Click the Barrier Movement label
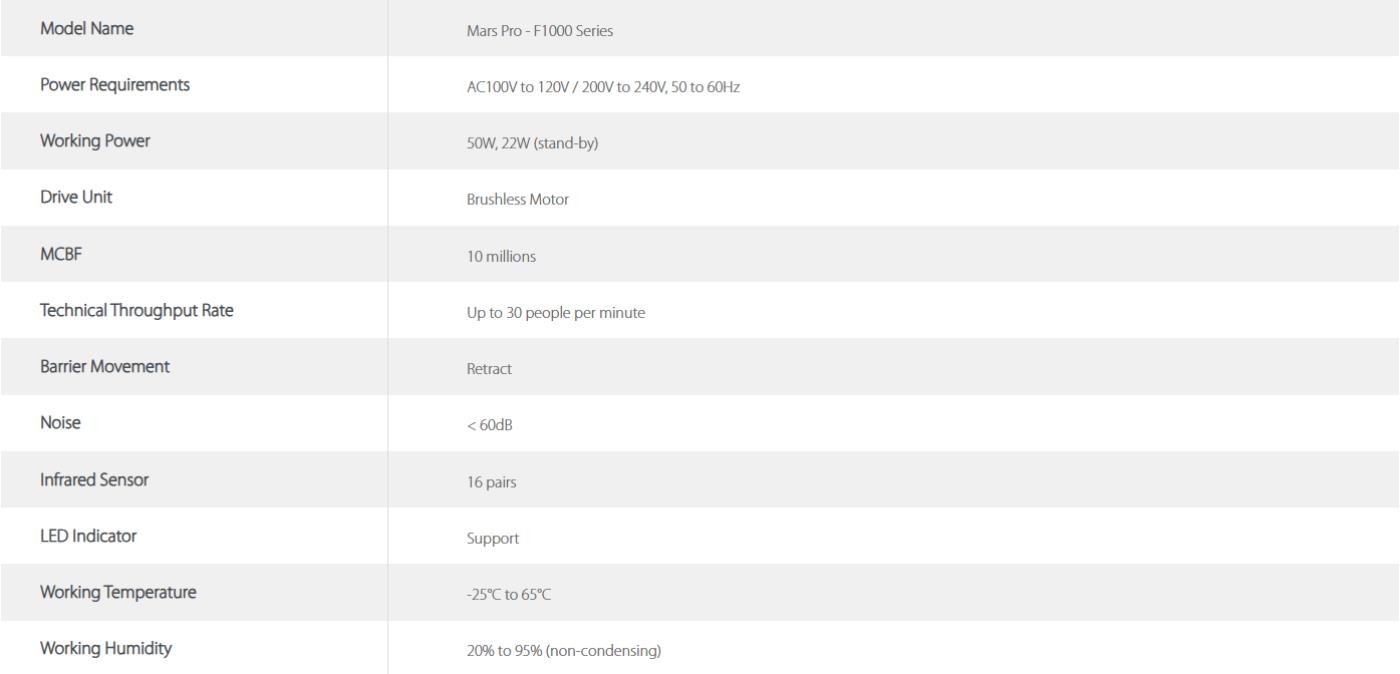The image size is (1400, 674). pyautogui.click(x=105, y=366)
